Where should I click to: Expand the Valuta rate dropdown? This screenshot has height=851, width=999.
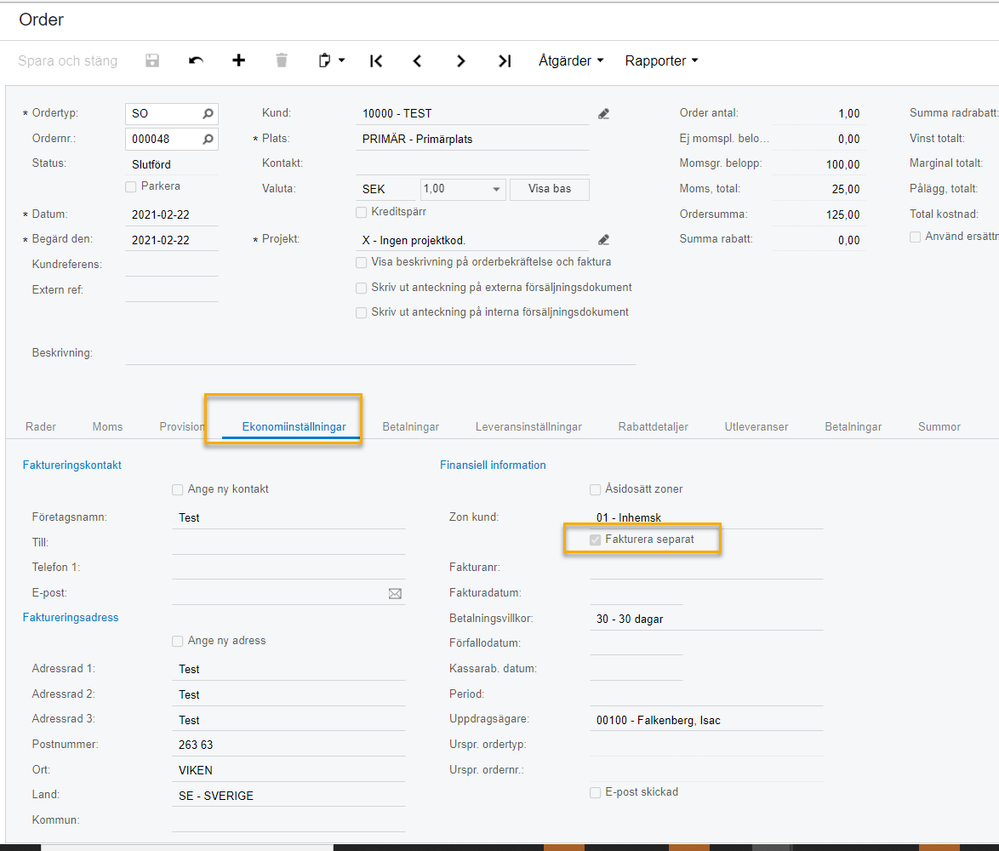click(496, 189)
